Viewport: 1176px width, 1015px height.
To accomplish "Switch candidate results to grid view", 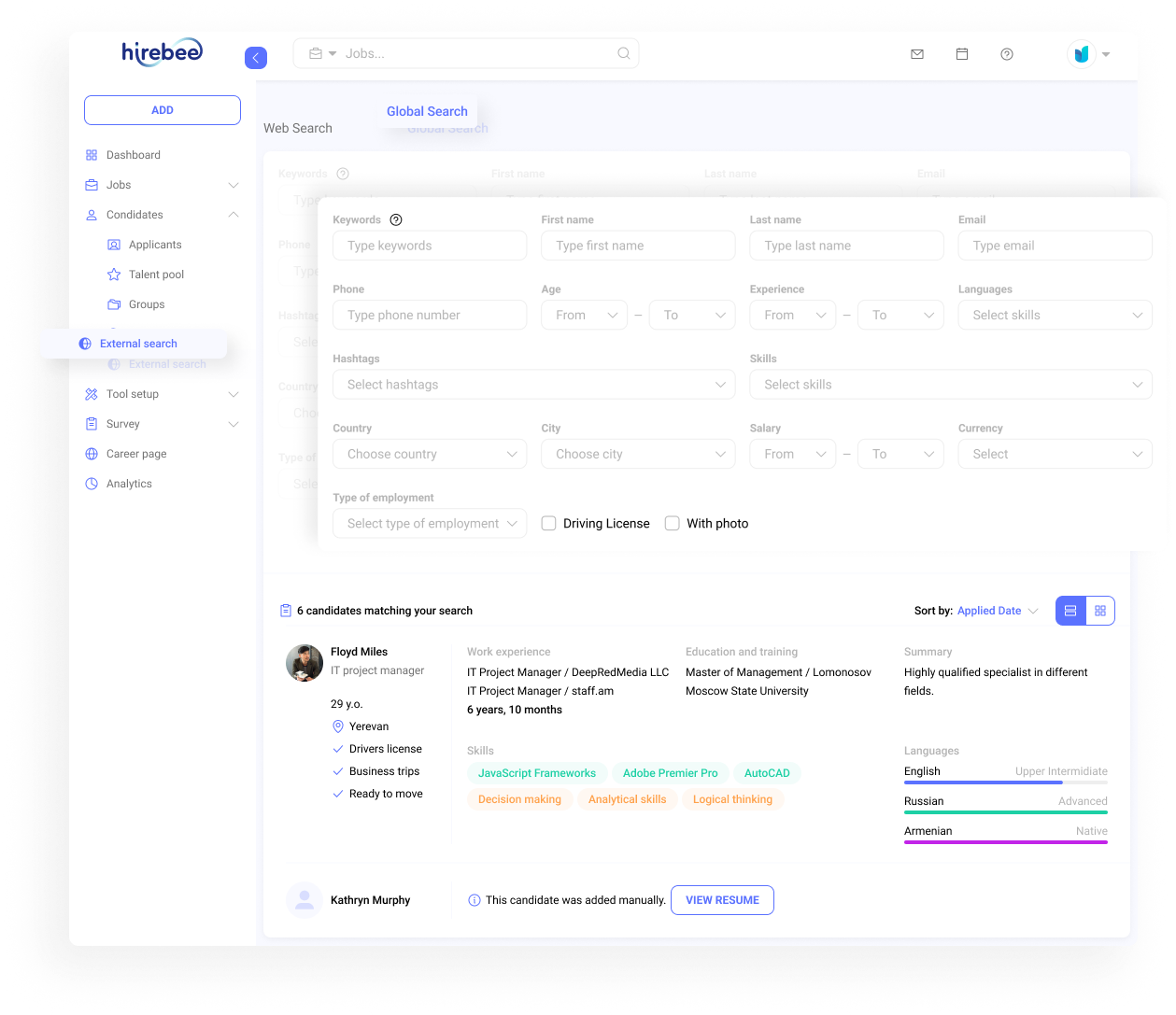I will click(x=1100, y=610).
